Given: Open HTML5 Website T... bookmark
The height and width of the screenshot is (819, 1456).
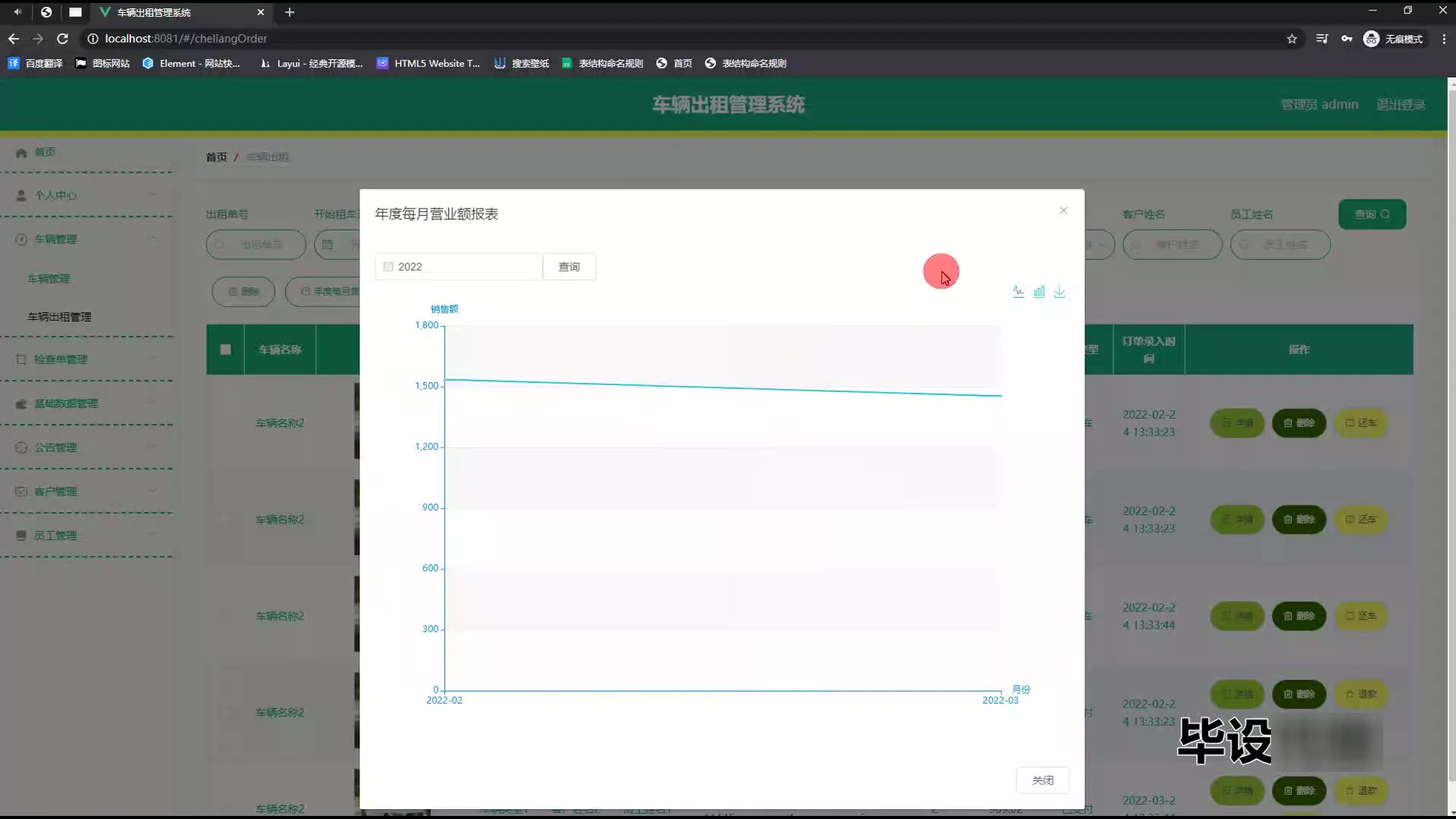Looking at the screenshot, I should (x=428, y=64).
